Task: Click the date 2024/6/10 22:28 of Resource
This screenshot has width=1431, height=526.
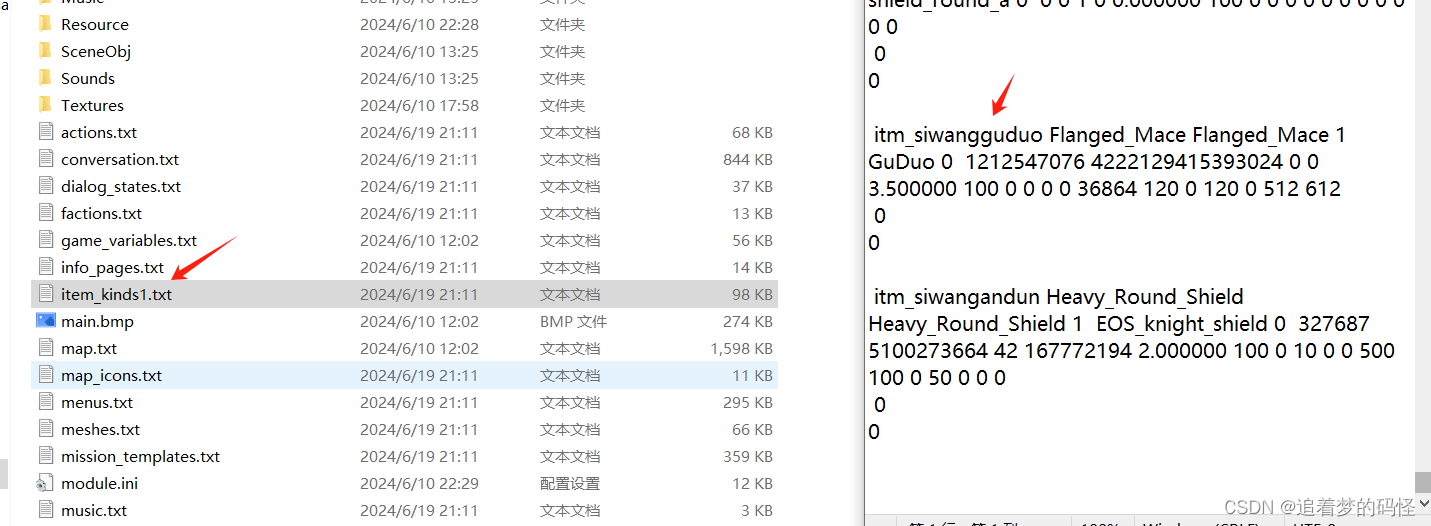Action: tap(419, 24)
